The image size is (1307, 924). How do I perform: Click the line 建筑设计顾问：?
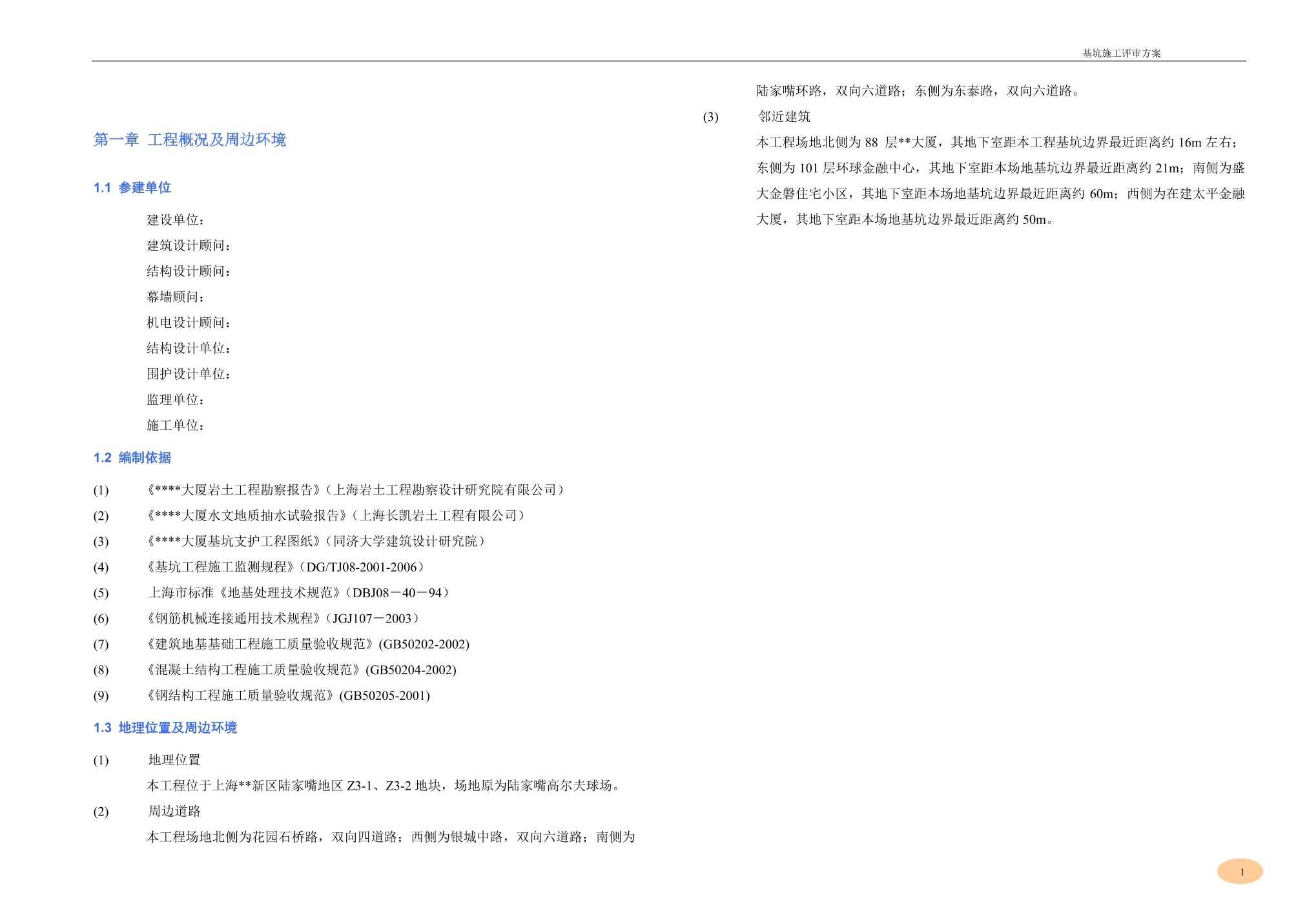click(189, 246)
